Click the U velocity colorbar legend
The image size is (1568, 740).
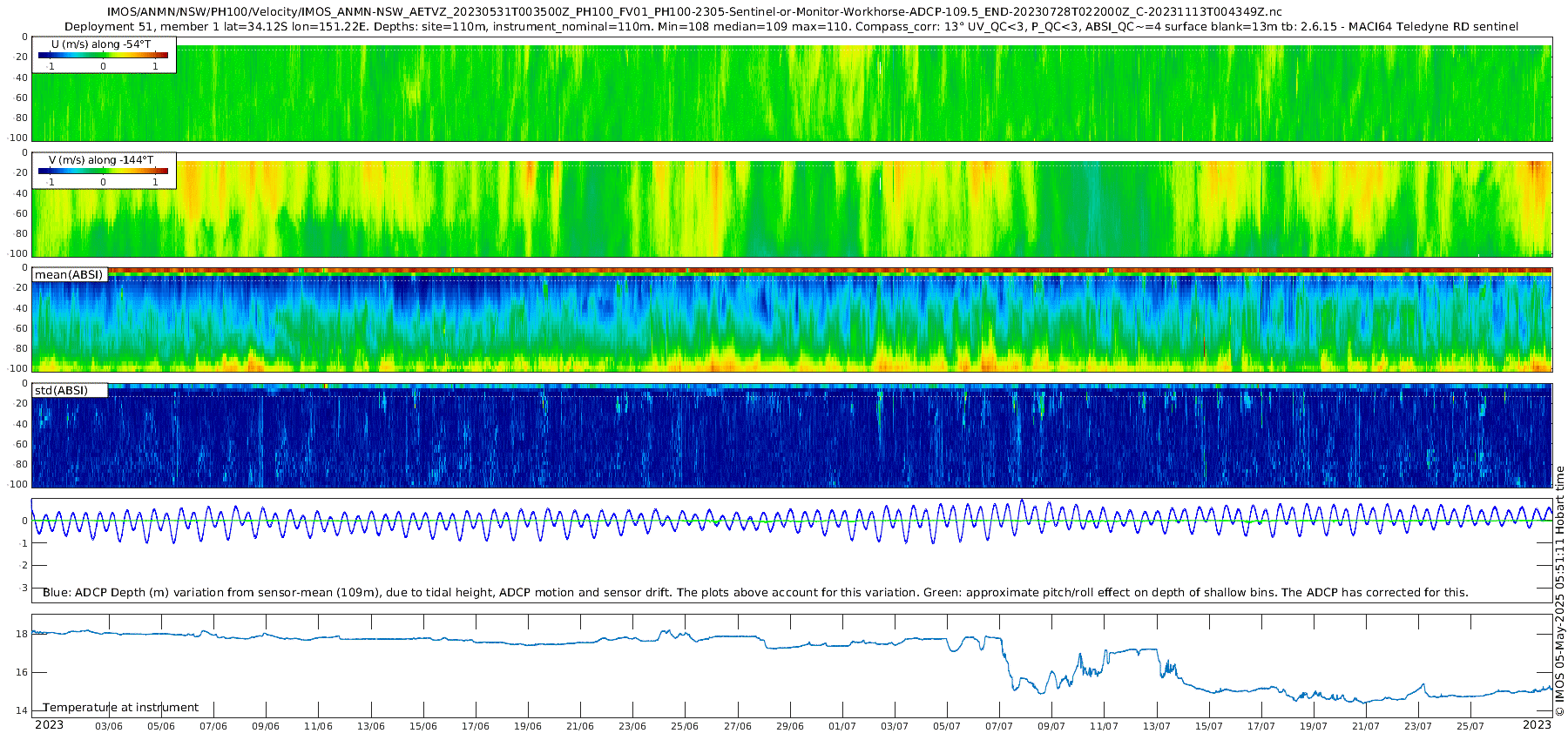coord(103,56)
